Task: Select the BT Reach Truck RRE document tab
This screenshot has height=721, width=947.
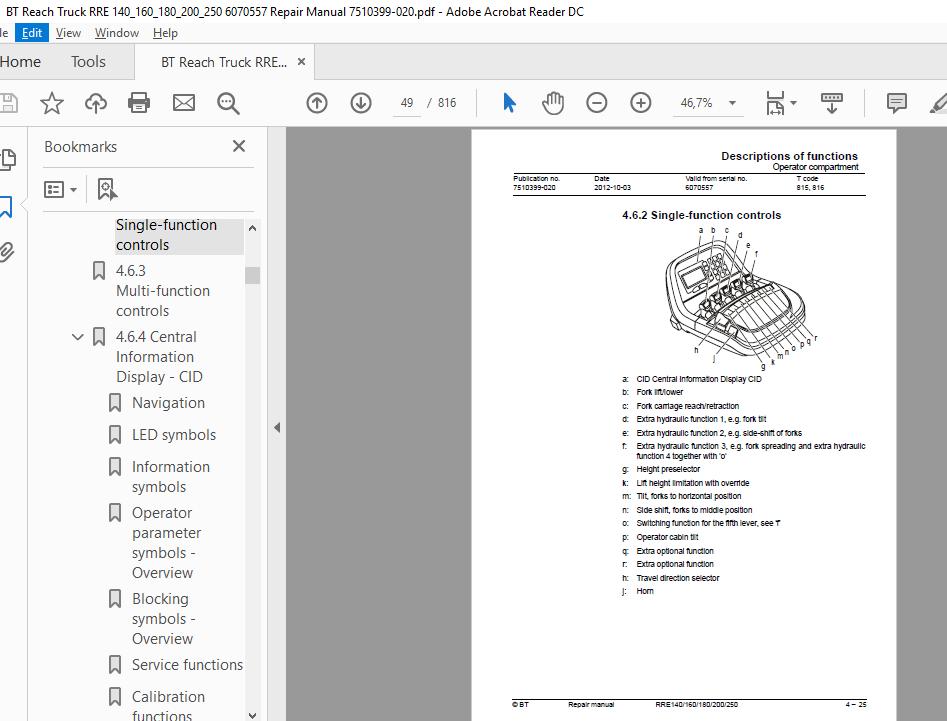Action: [x=223, y=62]
